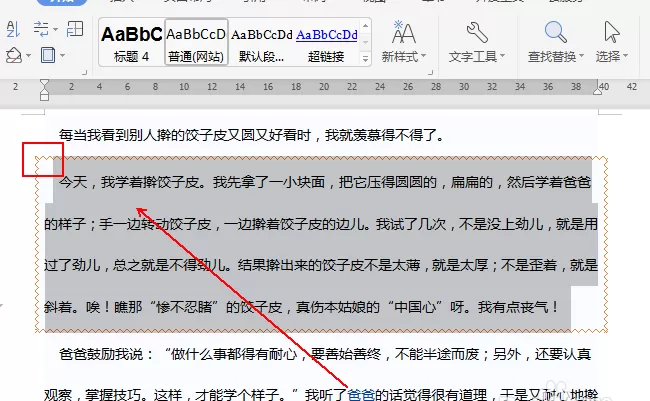
Task: Apply the 标题 4 style
Action: (131, 42)
